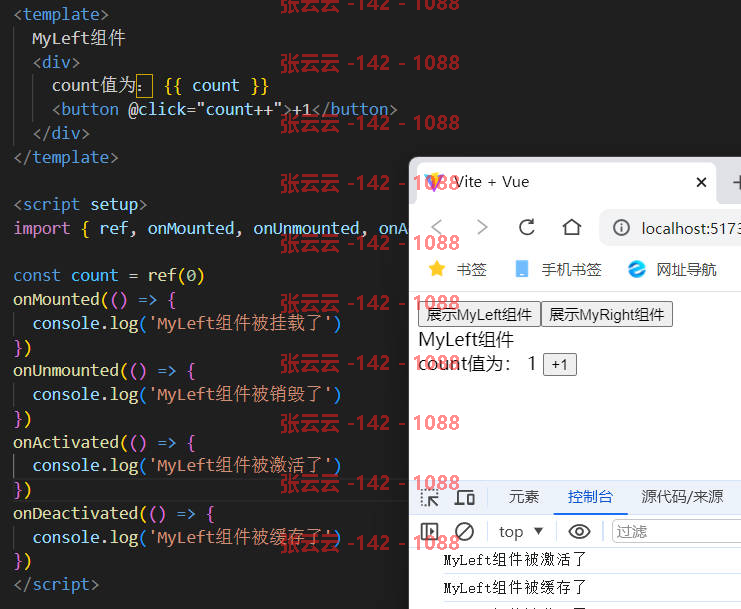
Task: Switch to the 源代码/来源 DevTools tab
Action: point(682,497)
